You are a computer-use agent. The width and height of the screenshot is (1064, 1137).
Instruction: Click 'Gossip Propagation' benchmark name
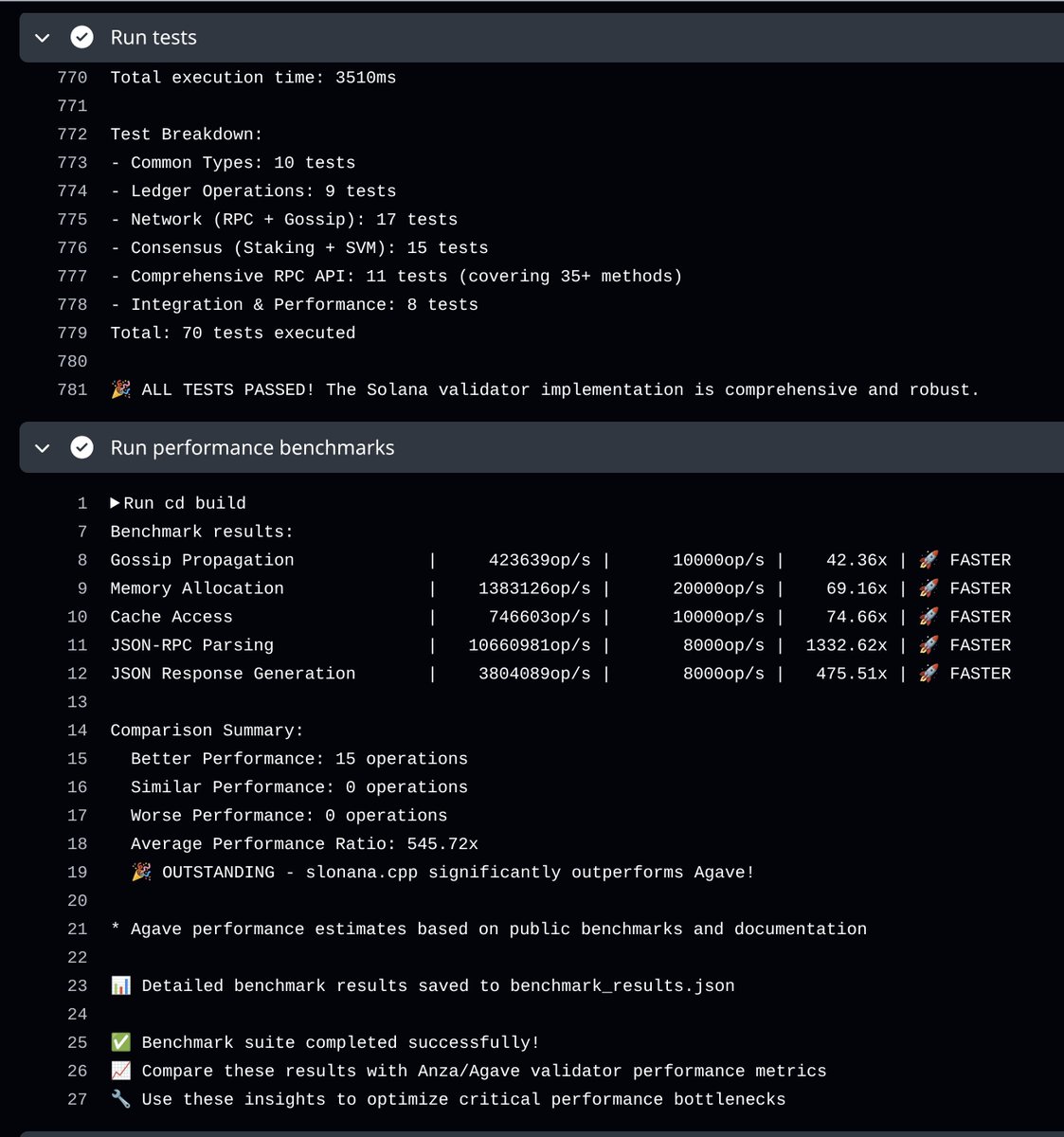coord(202,560)
